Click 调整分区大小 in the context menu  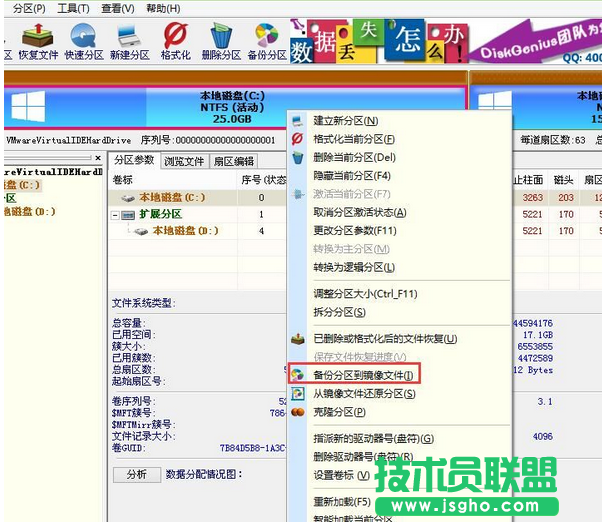364,294
